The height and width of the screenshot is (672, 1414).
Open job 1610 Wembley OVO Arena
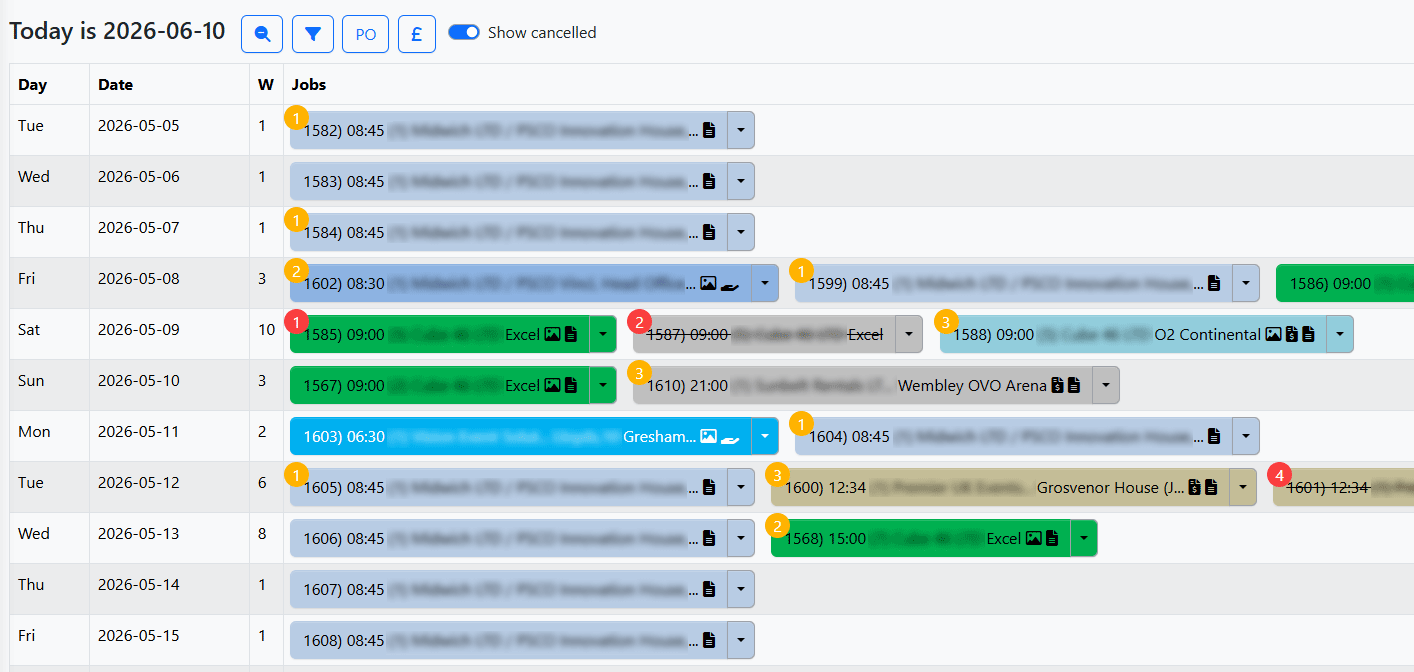[x=862, y=385]
